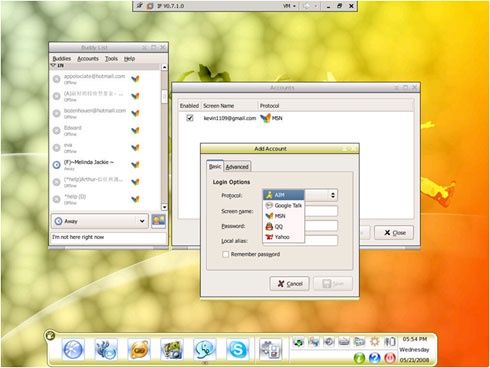Open the settings puzzle dock icon

271,350
